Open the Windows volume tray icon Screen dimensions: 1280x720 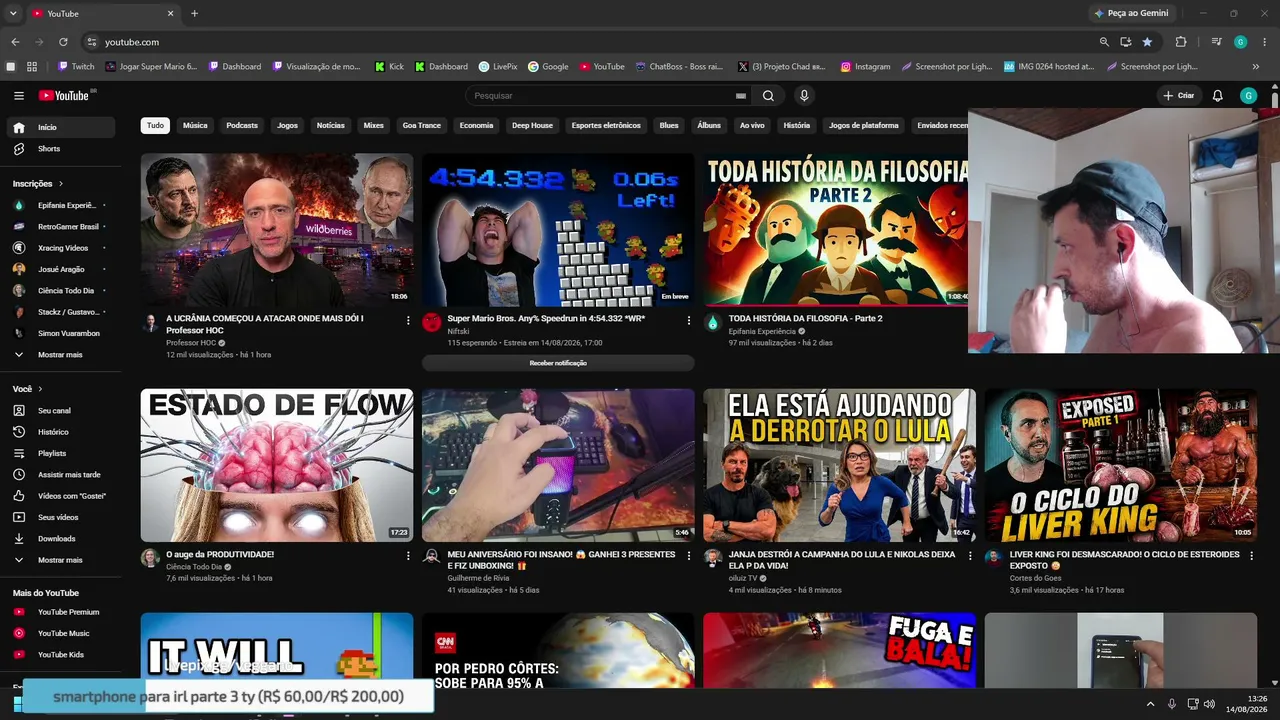point(1210,704)
